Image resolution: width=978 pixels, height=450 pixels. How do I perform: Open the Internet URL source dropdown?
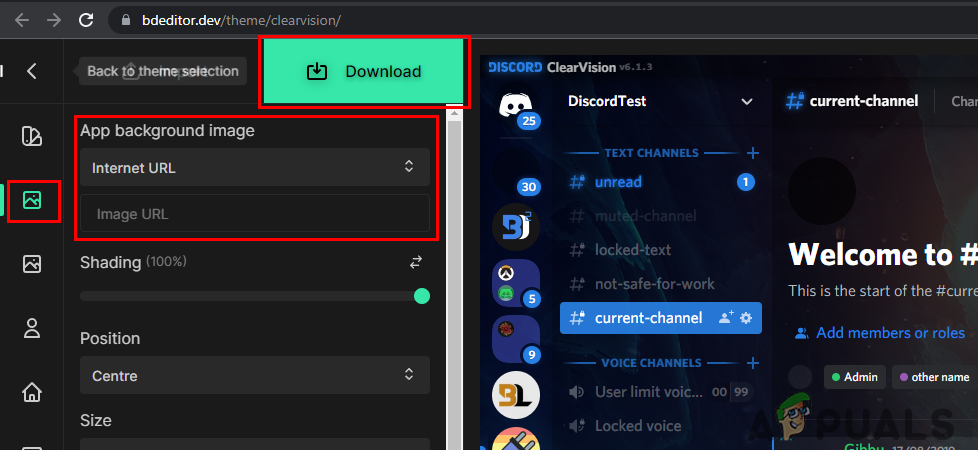(254, 167)
